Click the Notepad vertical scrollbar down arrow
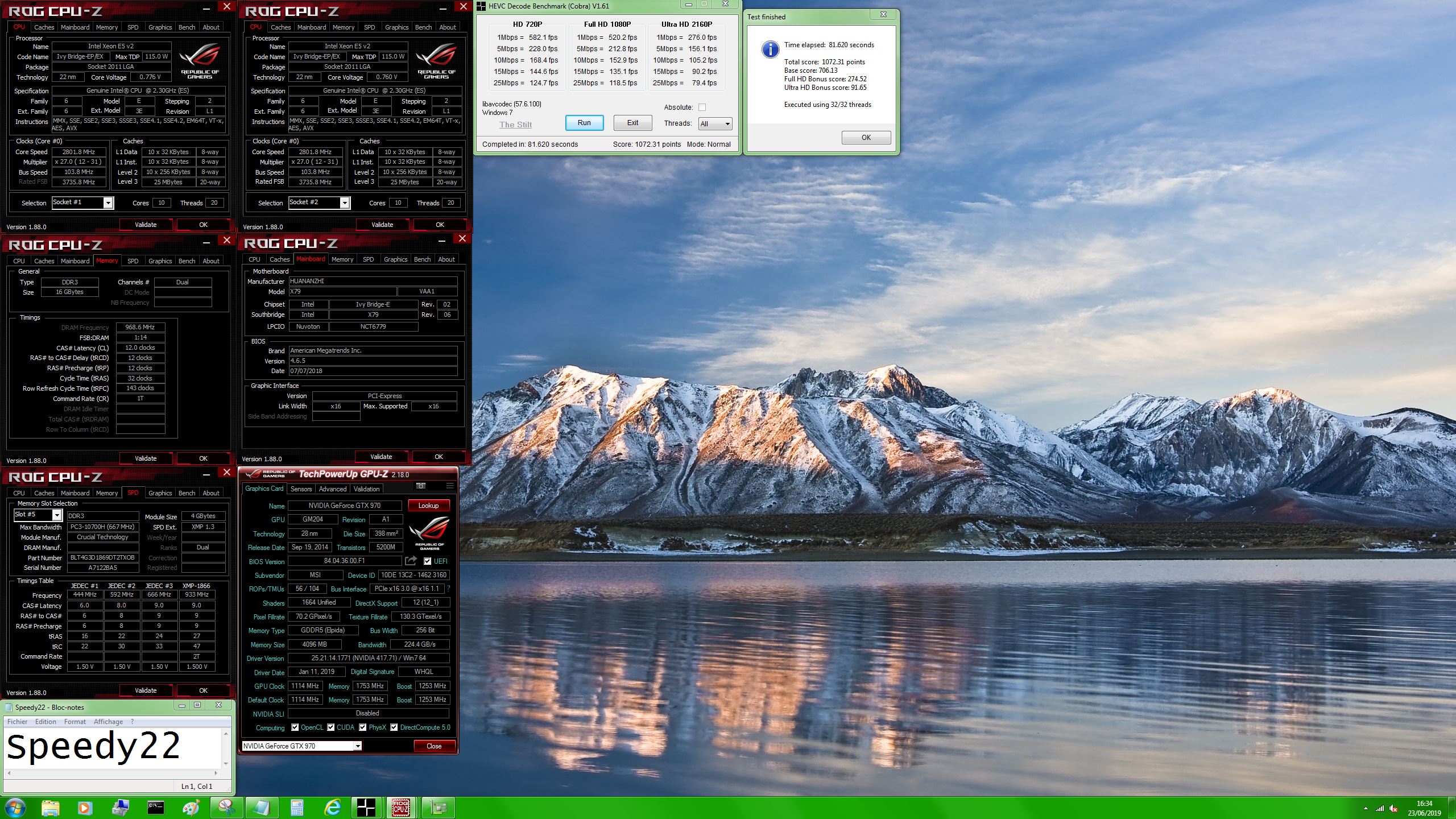1456x819 pixels. [x=226, y=764]
